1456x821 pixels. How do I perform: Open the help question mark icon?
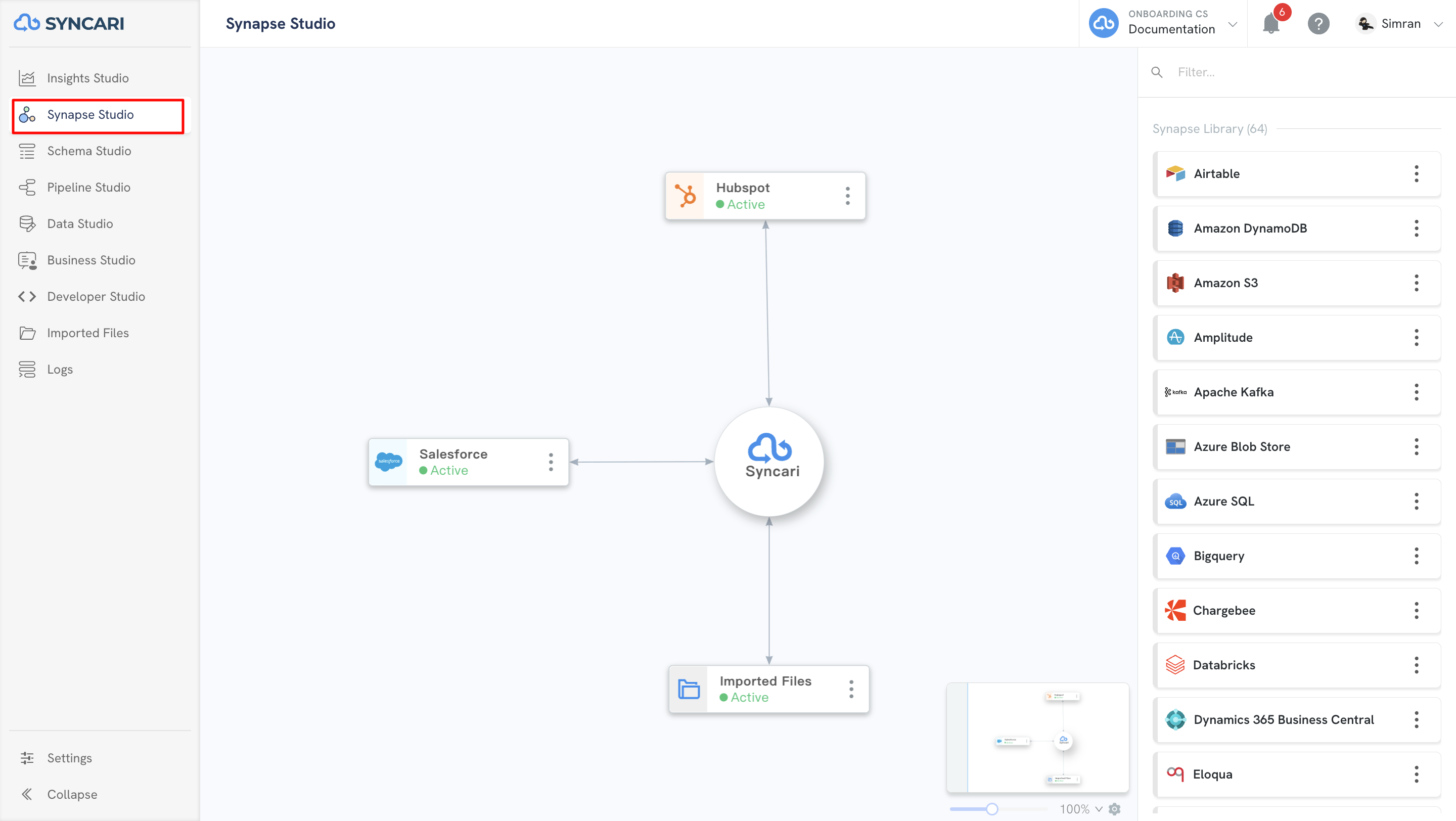[1318, 24]
